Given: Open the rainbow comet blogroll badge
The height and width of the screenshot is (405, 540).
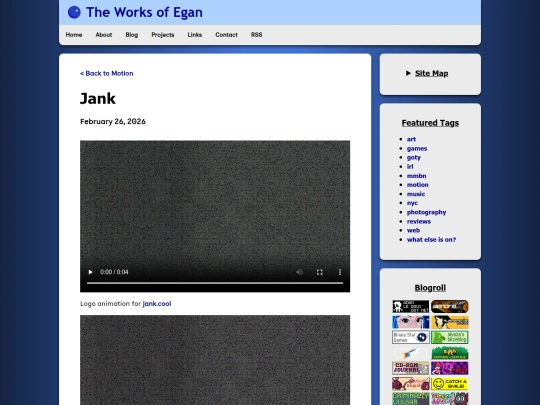Looking at the screenshot, I should (411, 353).
